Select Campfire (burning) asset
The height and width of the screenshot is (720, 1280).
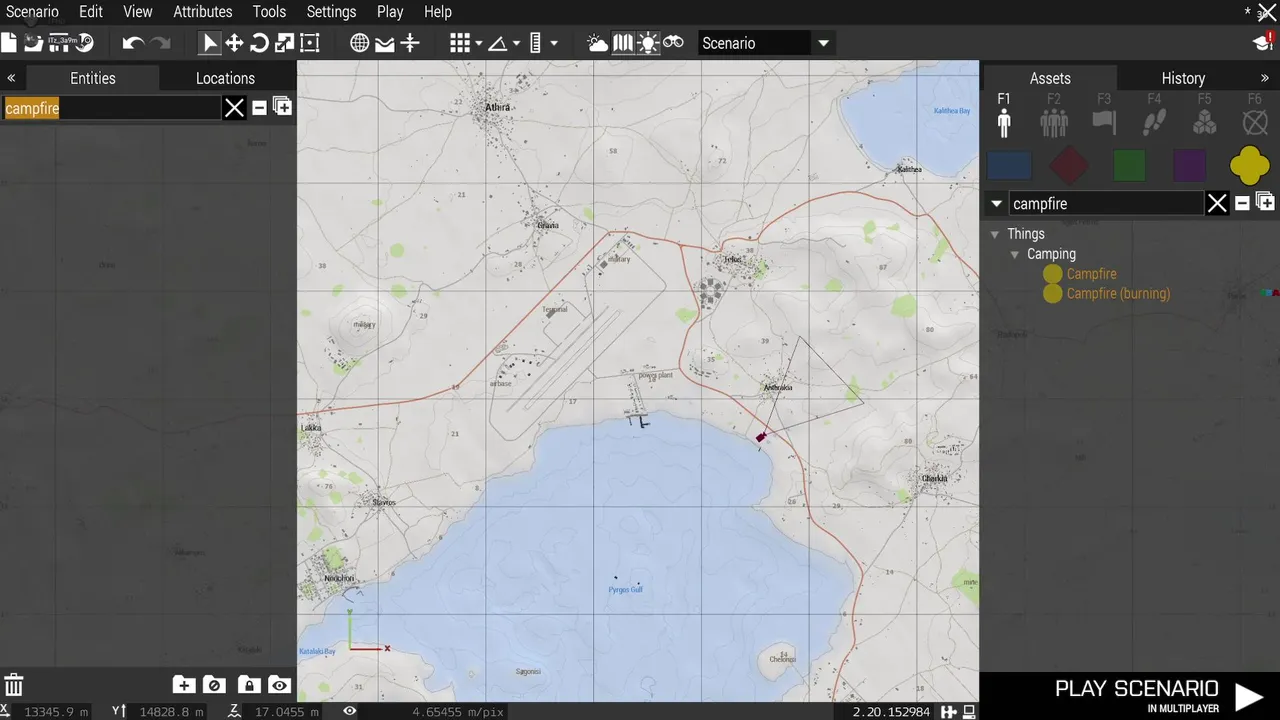coord(1118,294)
